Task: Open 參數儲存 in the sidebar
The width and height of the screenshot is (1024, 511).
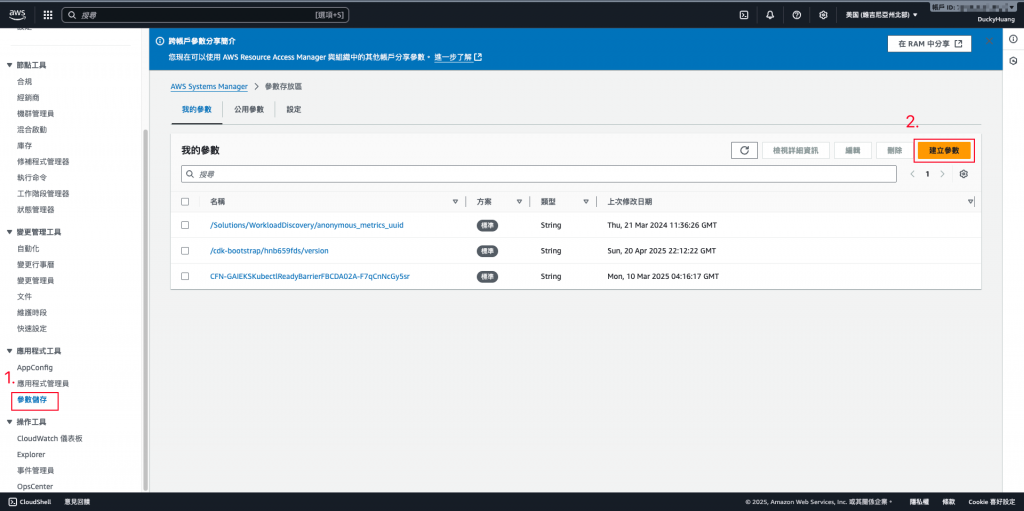Action: click(32, 399)
